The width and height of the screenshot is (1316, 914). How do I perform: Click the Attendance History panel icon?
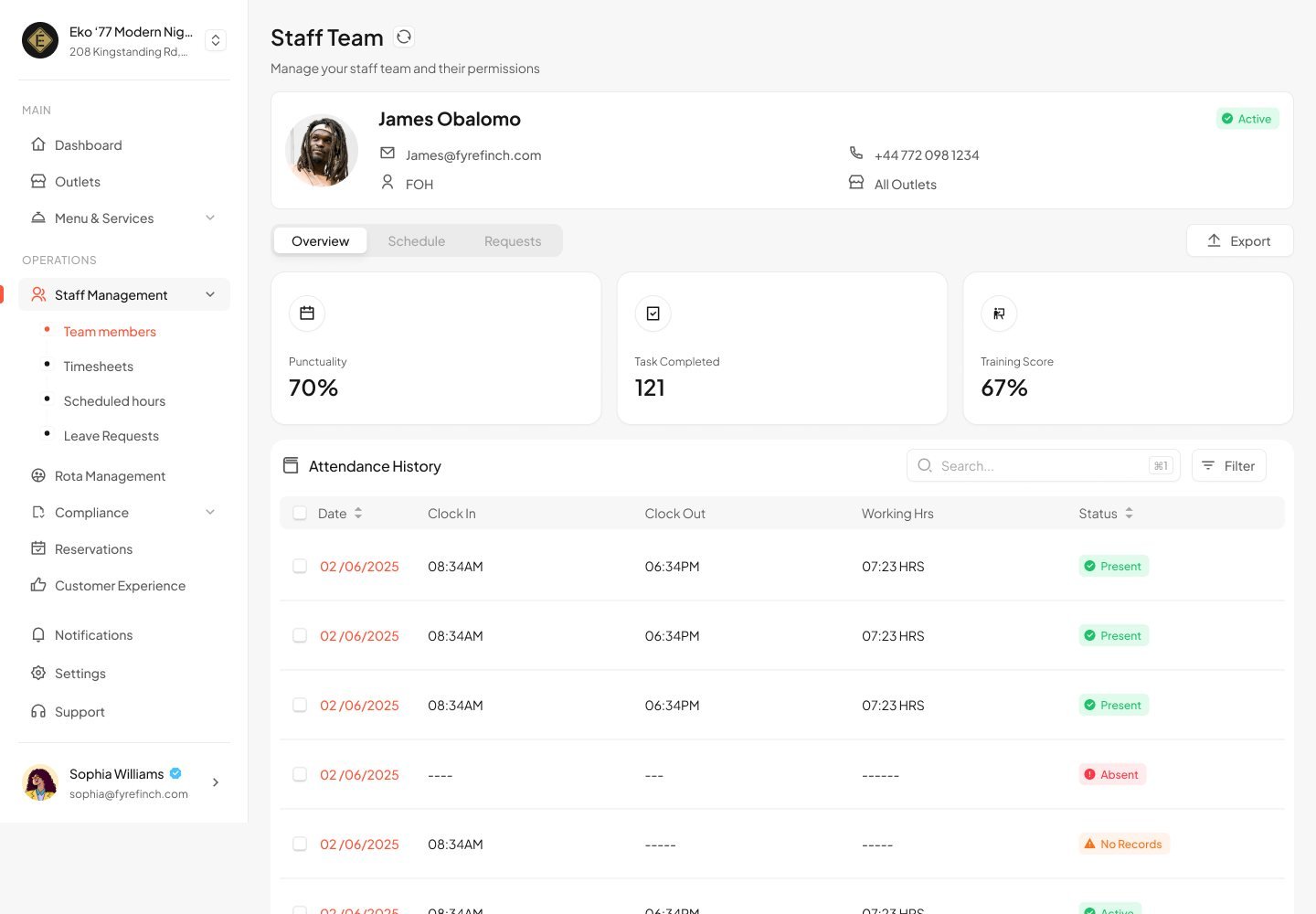pos(291,465)
